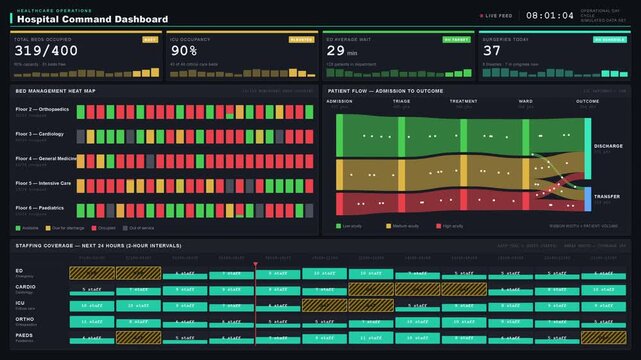Viewport: 641px width, 360px height.
Task: Click the first ORTHO cell showing 11 staff
Action: (92, 322)
